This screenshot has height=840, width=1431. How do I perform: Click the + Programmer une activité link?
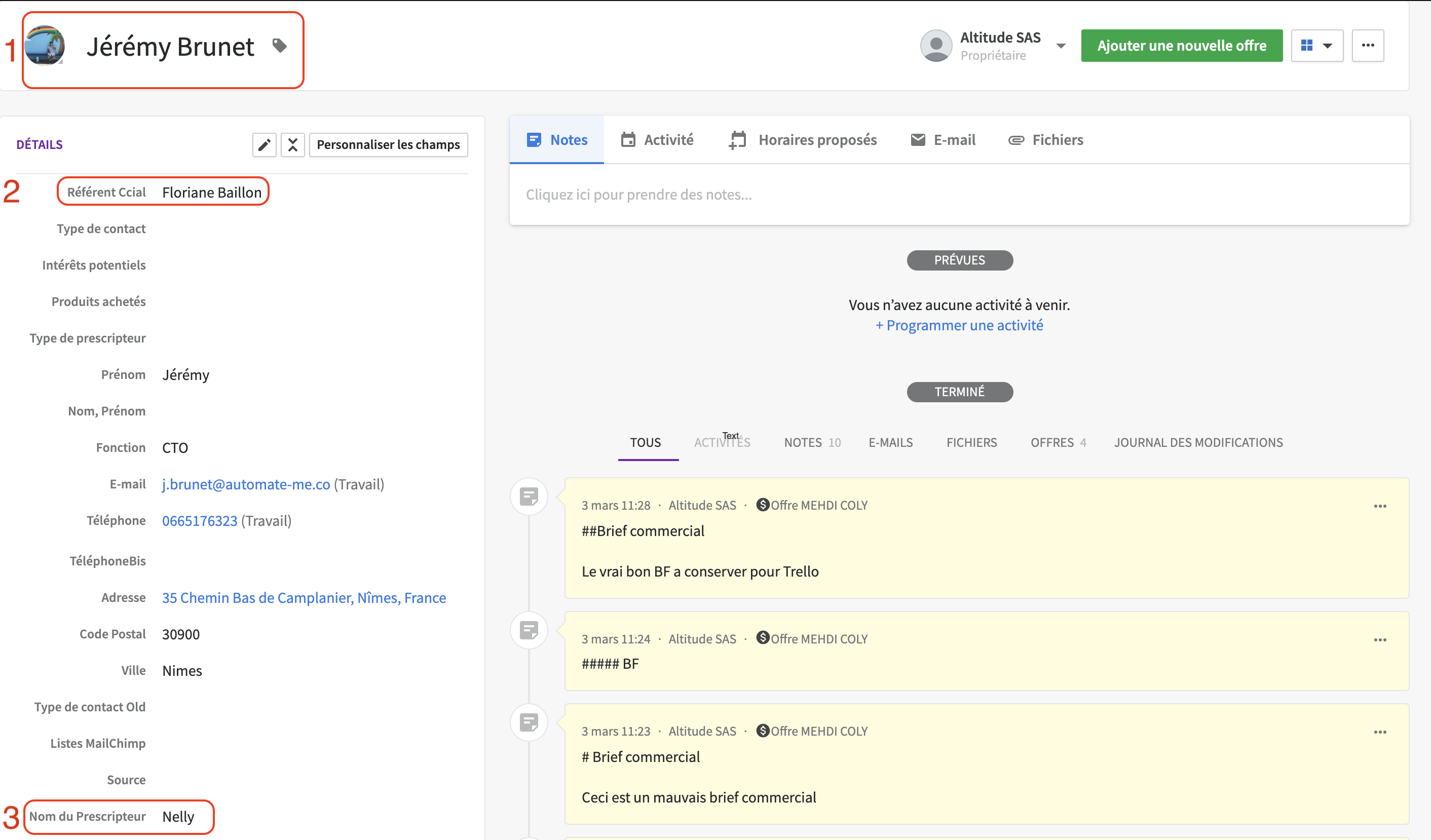(959, 325)
